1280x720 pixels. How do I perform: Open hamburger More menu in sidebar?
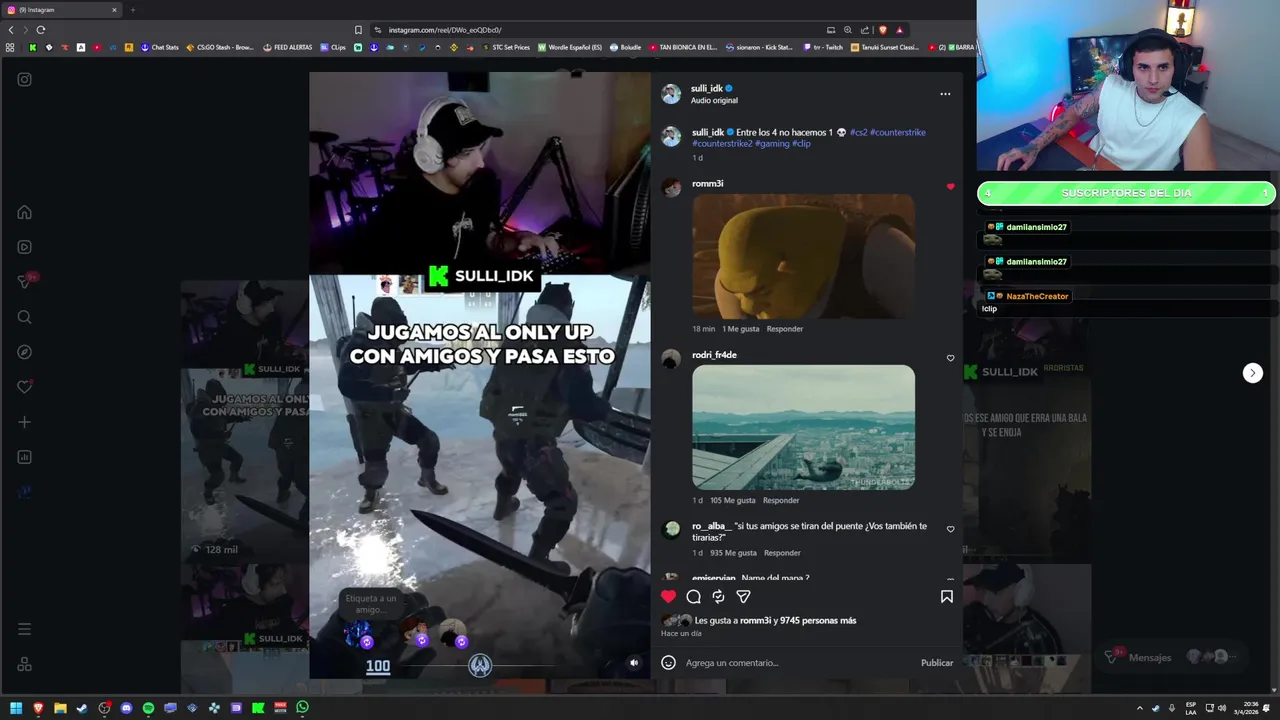[25, 629]
